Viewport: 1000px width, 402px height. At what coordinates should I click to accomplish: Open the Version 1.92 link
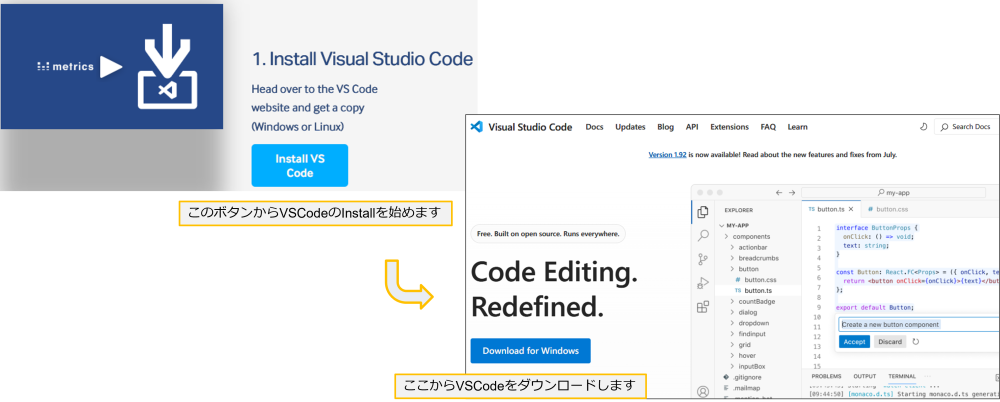click(667, 154)
